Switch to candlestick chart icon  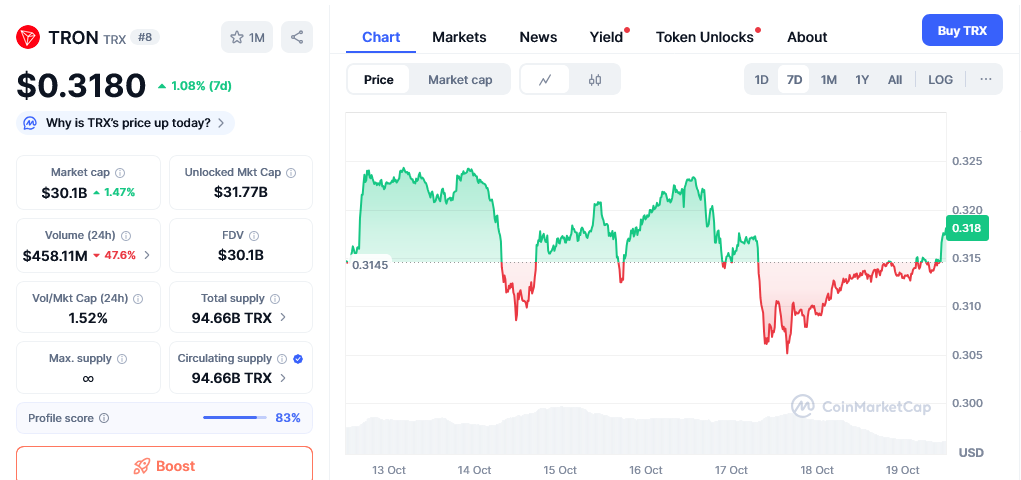[595, 80]
